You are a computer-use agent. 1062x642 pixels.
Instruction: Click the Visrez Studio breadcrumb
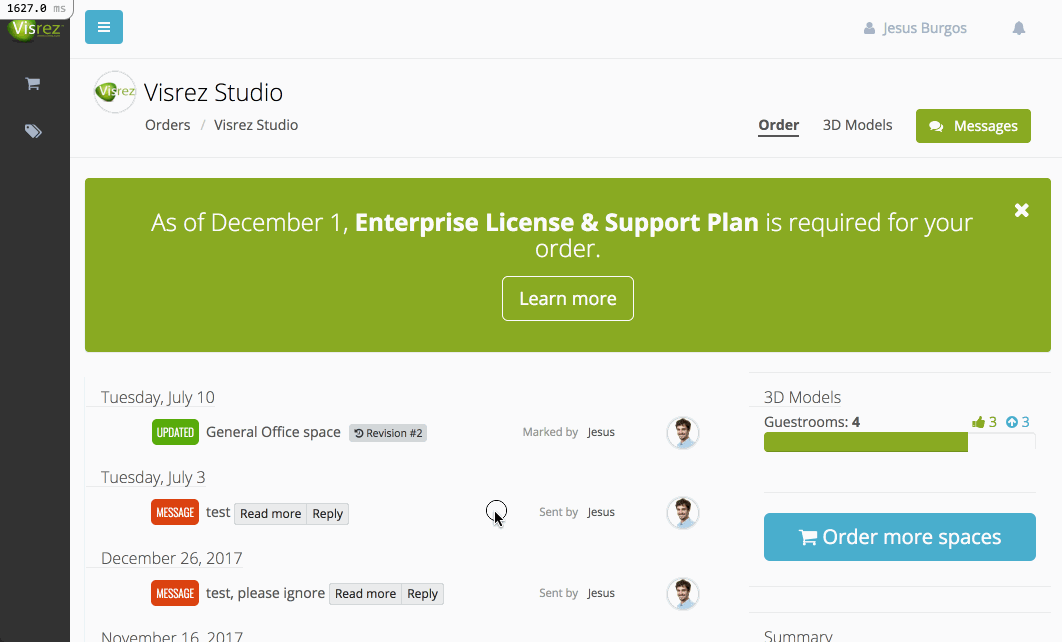[x=256, y=125]
